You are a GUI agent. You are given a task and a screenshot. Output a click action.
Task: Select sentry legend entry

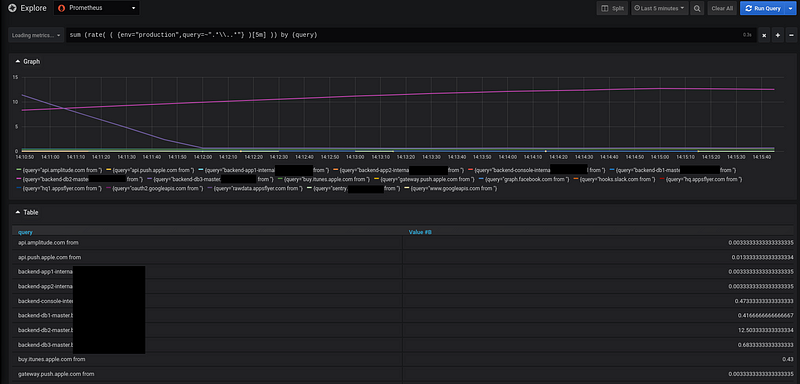point(355,189)
